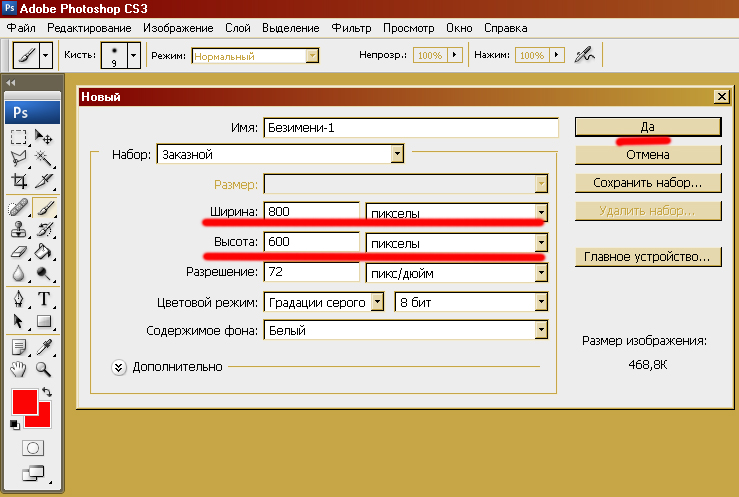Toggle the Airbrush option

point(584,55)
